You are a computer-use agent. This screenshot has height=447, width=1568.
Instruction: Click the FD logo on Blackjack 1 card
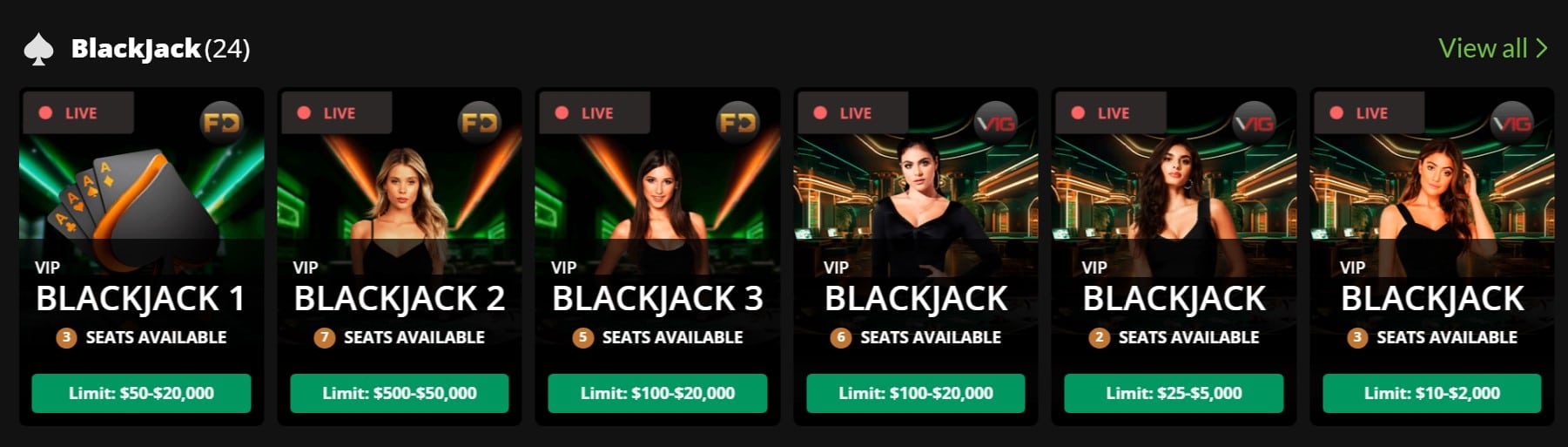(x=221, y=123)
